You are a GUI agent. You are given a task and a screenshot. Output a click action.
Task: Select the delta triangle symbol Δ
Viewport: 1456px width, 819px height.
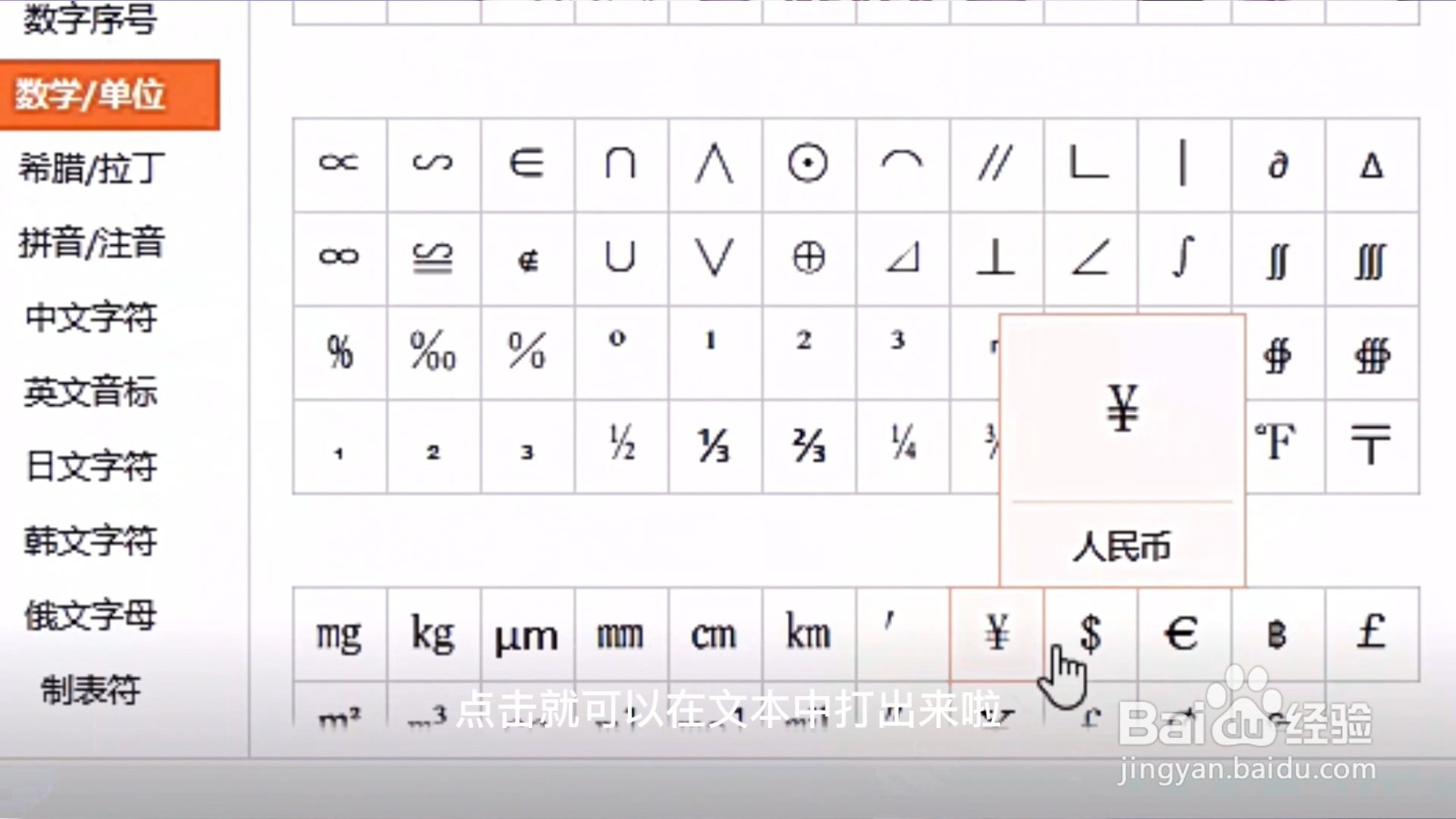[x=1371, y=165]
